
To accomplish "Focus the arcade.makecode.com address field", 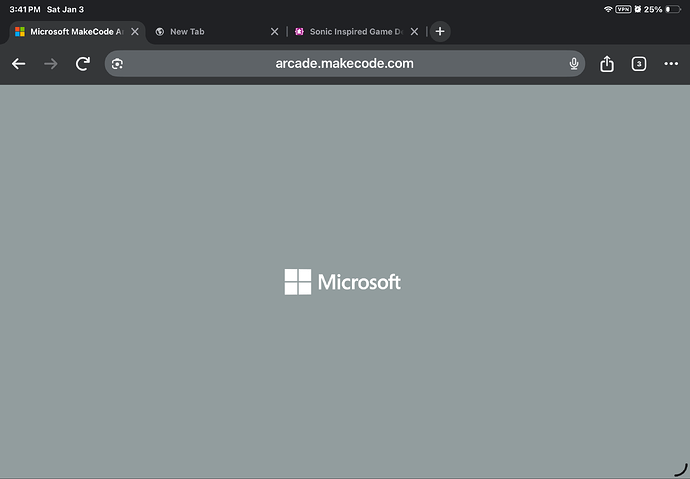I will 345,64.
